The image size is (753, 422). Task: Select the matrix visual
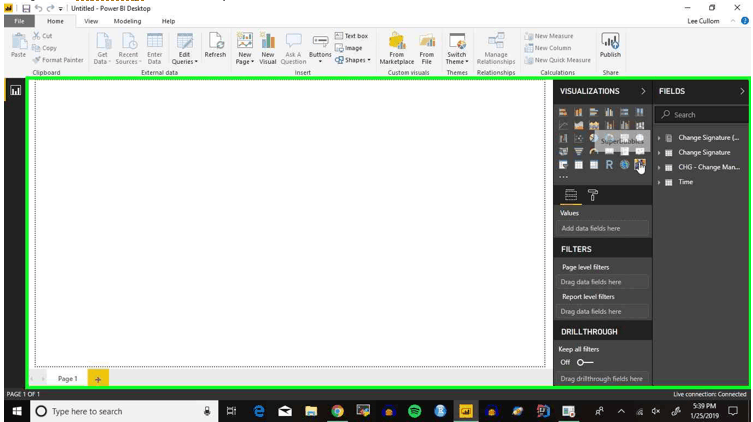(594, 165)
